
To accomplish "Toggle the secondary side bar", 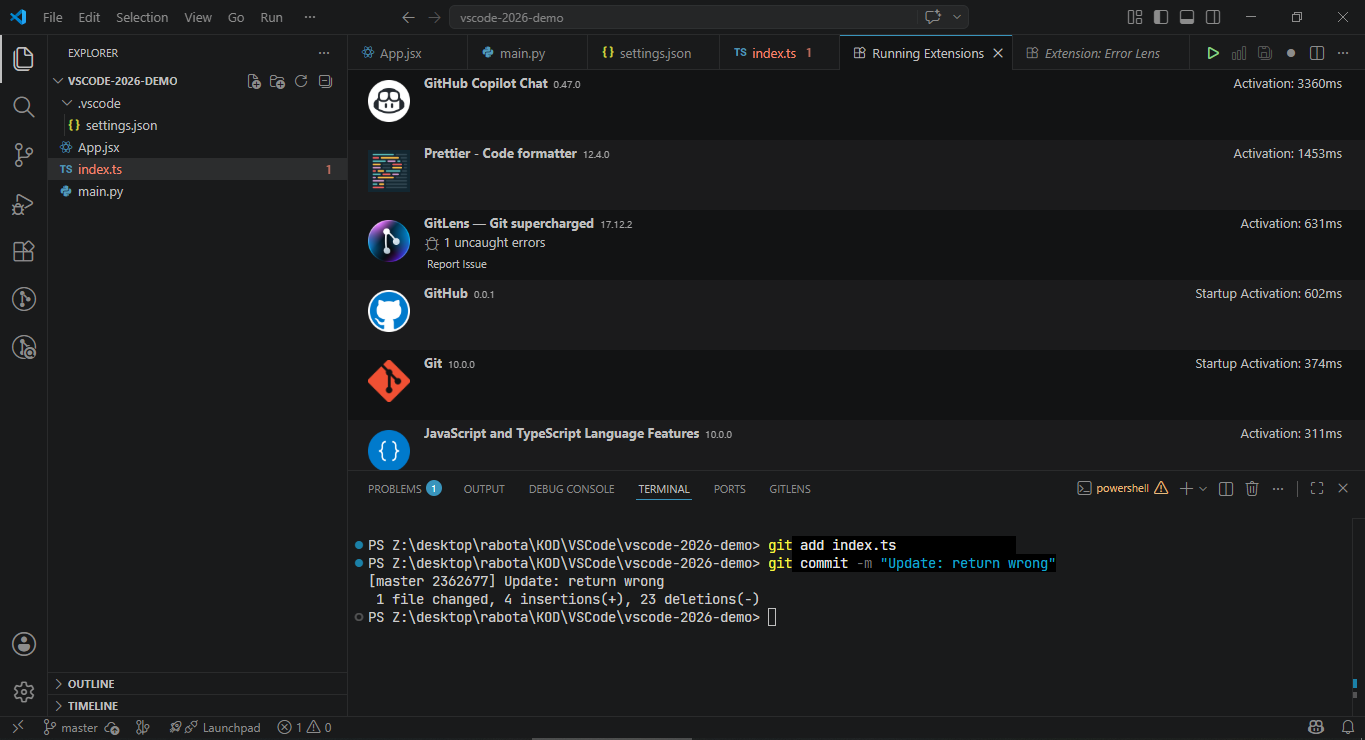I will tap(1213, 17).
